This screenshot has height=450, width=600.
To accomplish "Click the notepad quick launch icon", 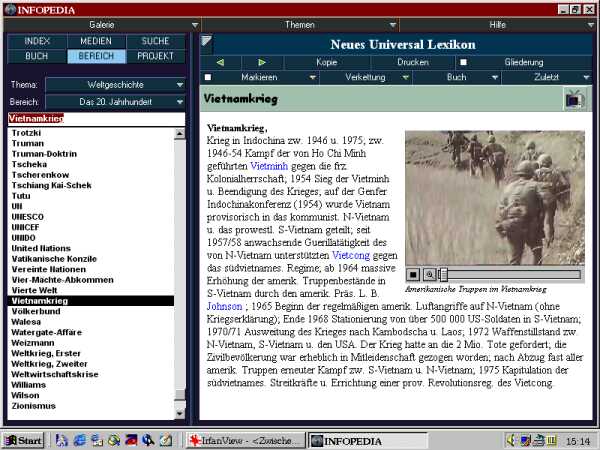I will 166,440.
